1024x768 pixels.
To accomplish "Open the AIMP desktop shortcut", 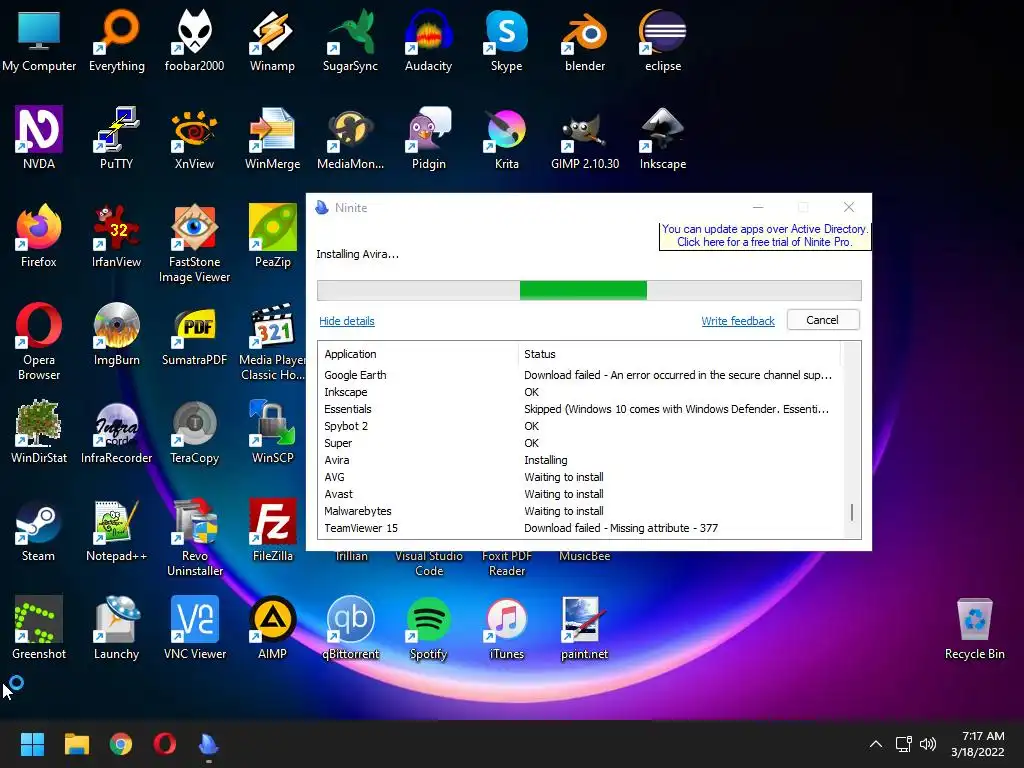I will coord(272,627).
